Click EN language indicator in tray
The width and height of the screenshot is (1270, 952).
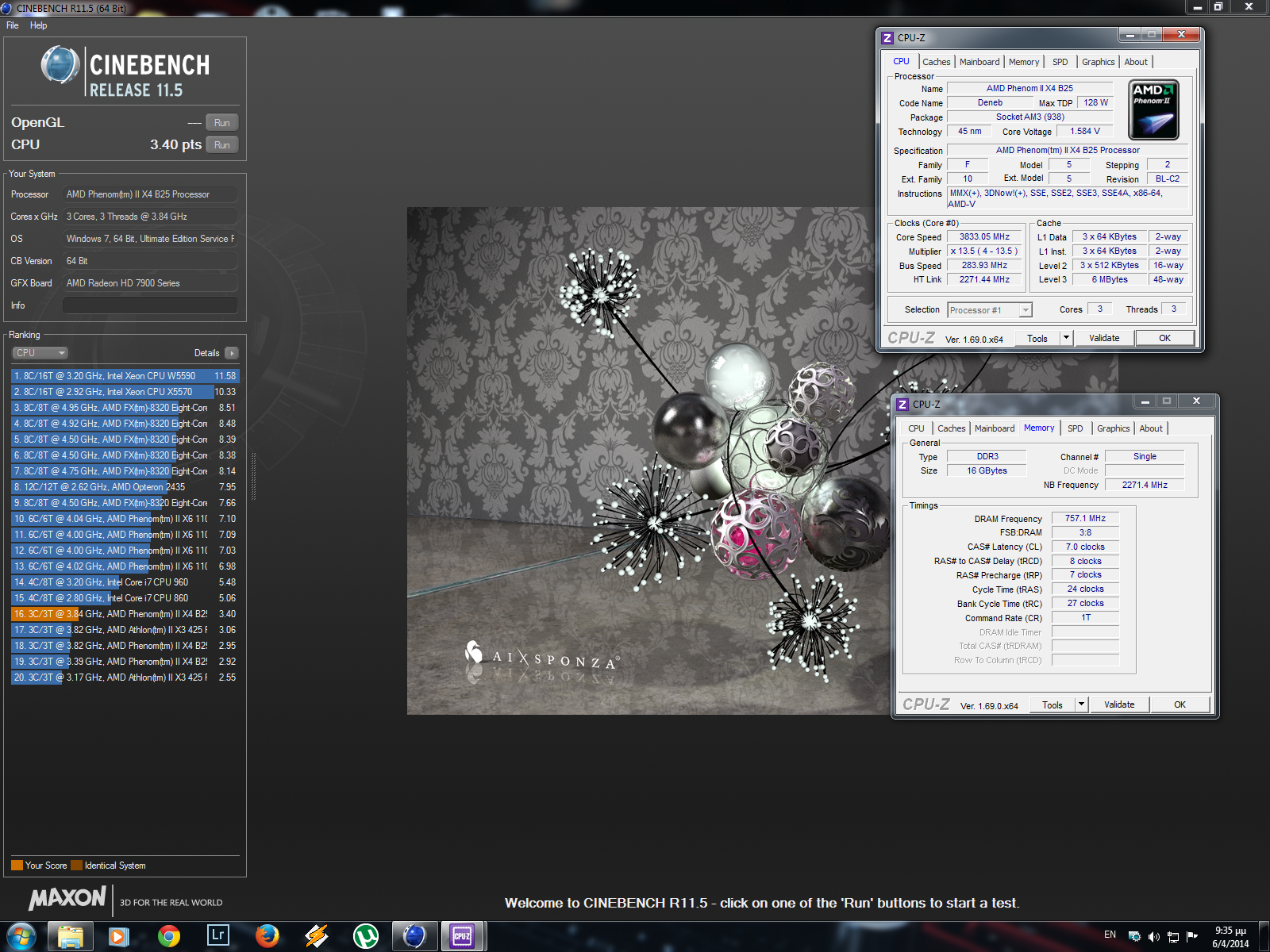tap(1110, 935)
